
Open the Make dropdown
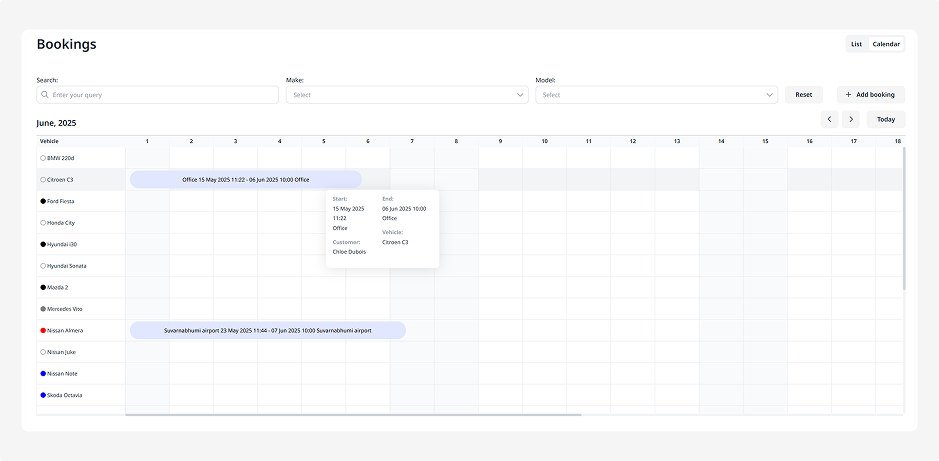(x=406, y=95)
